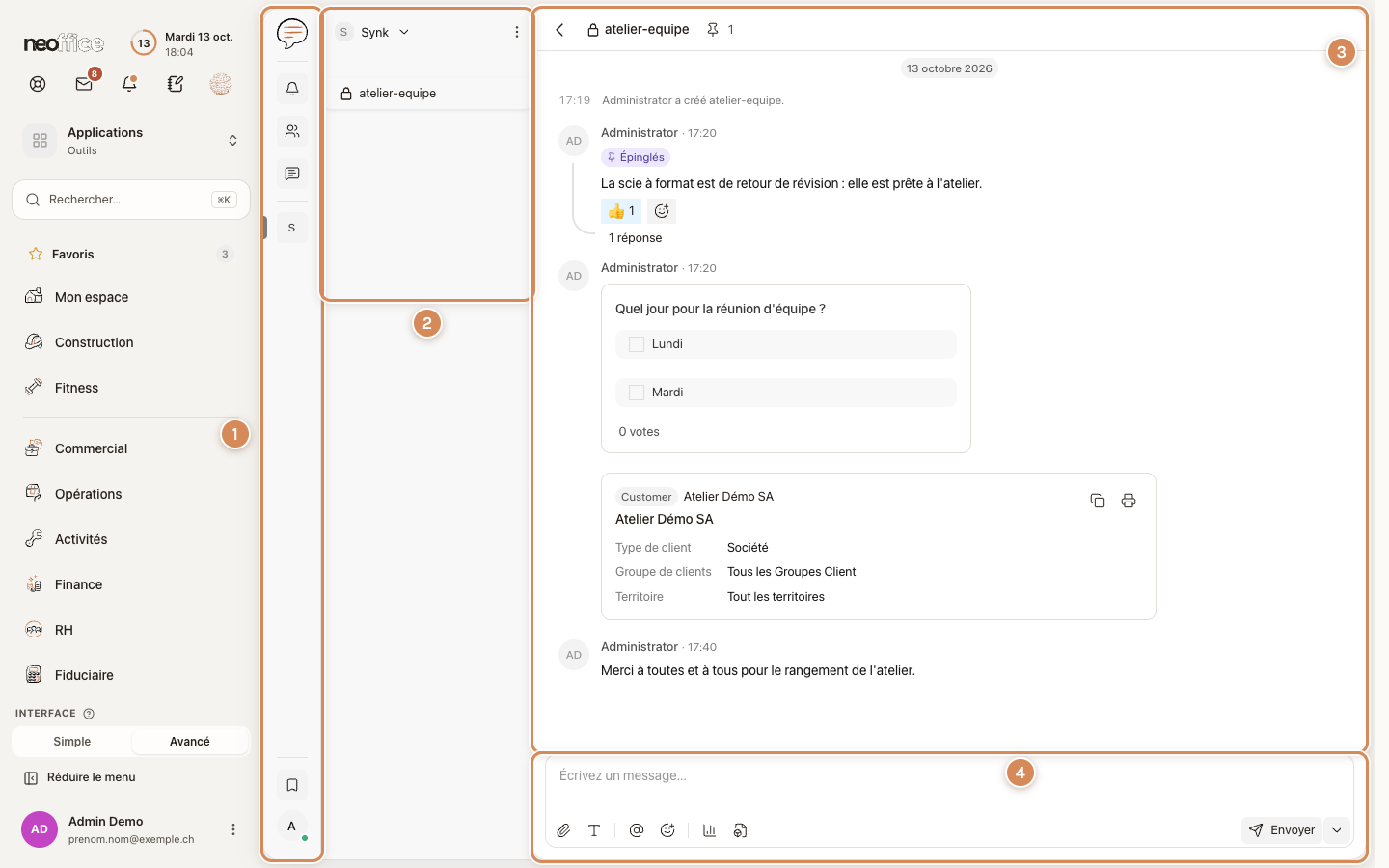This screenshot has height=868, width=1389.
Task: Open the chat home speech-bubble logo
Action: pyautogui.click(x=292, y=34)
